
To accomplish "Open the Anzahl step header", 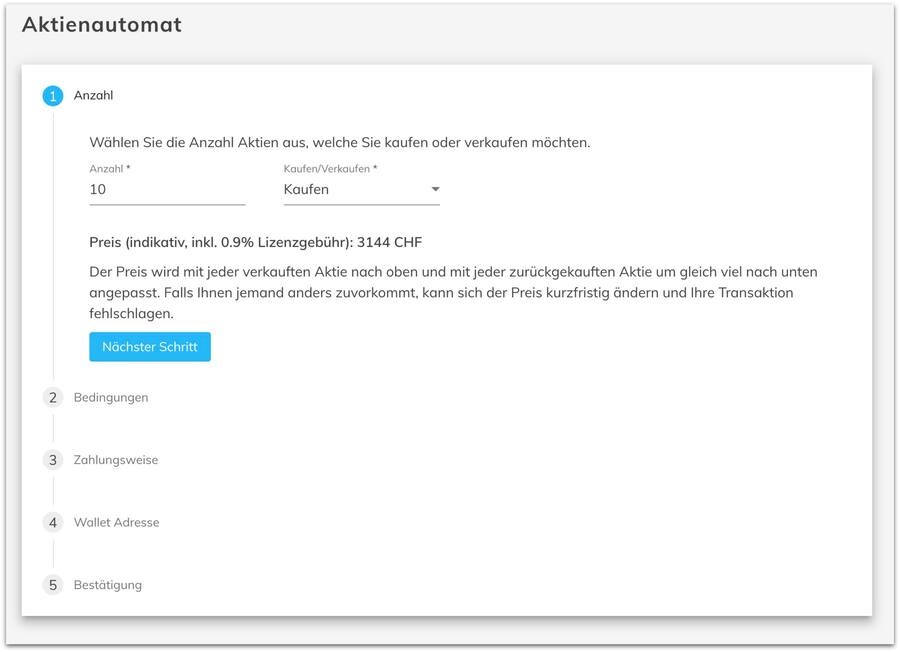I will (94, 96).
